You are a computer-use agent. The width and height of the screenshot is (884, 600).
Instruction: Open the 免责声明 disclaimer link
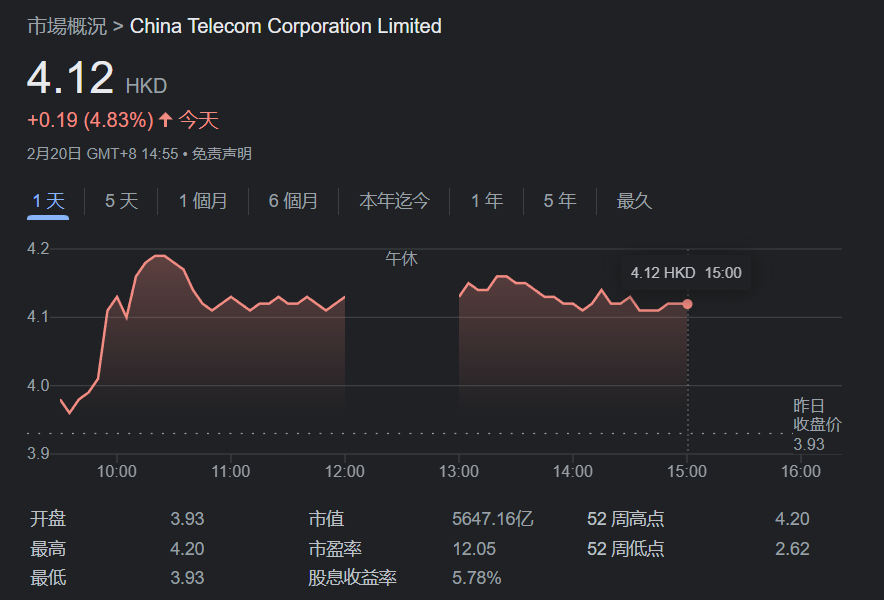tap(222, 154)
